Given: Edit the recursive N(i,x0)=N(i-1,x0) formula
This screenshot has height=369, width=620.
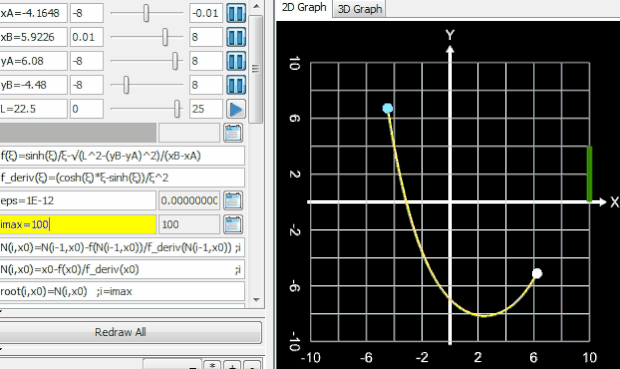Looking at the screenshot, I should pyautogui.click(x=122, y=248).
